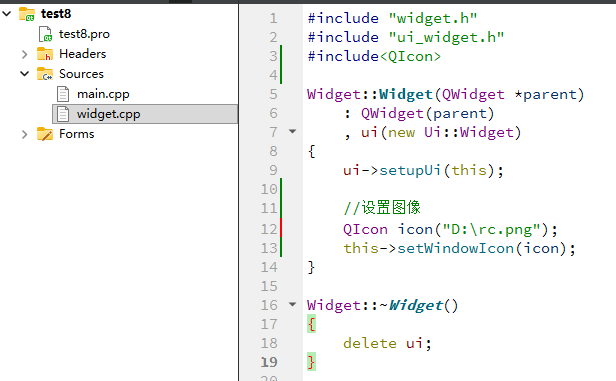This screenshot has width=616, height=381.
Task: Select the test8 project folder icon
Action: pyautogui.click(x=27, y=14)
